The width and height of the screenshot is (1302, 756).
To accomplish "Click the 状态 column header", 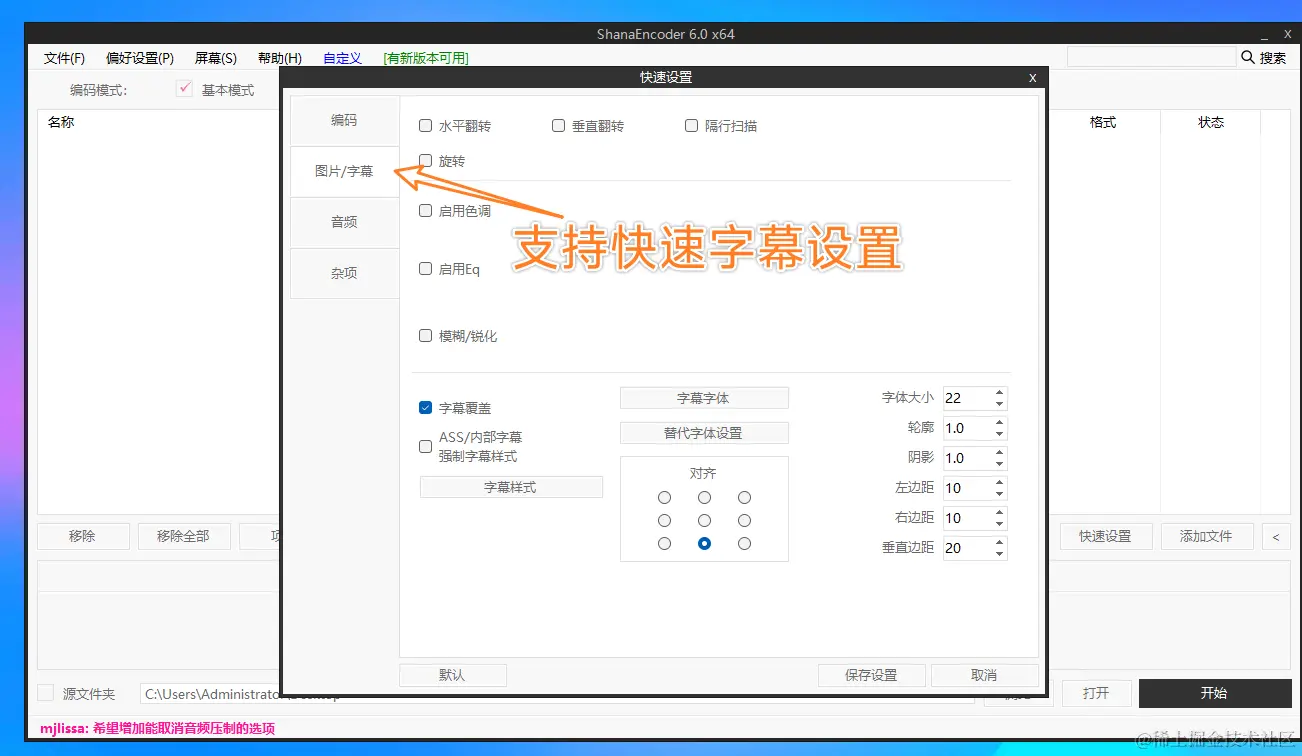I will pos(1211,122).
